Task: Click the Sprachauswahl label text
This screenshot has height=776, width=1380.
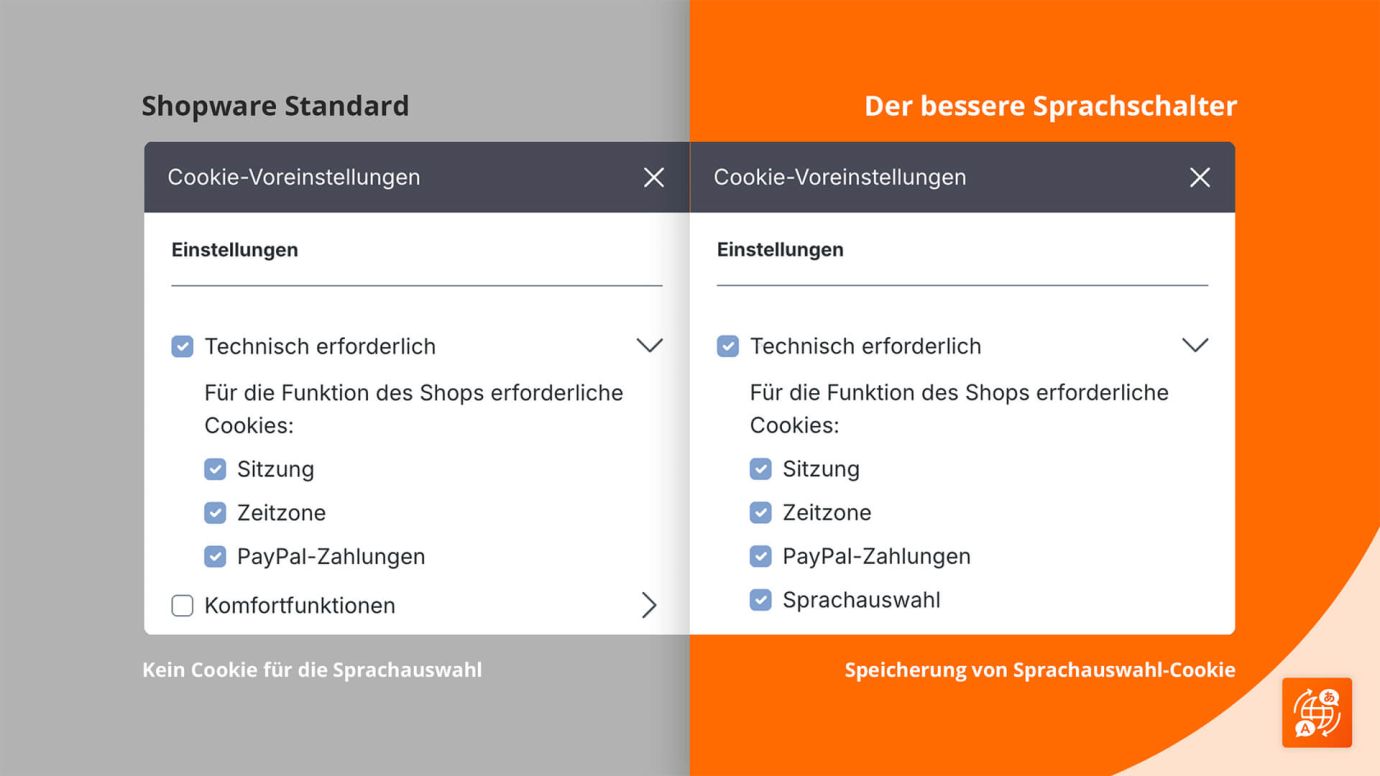Action: point(861,600)
